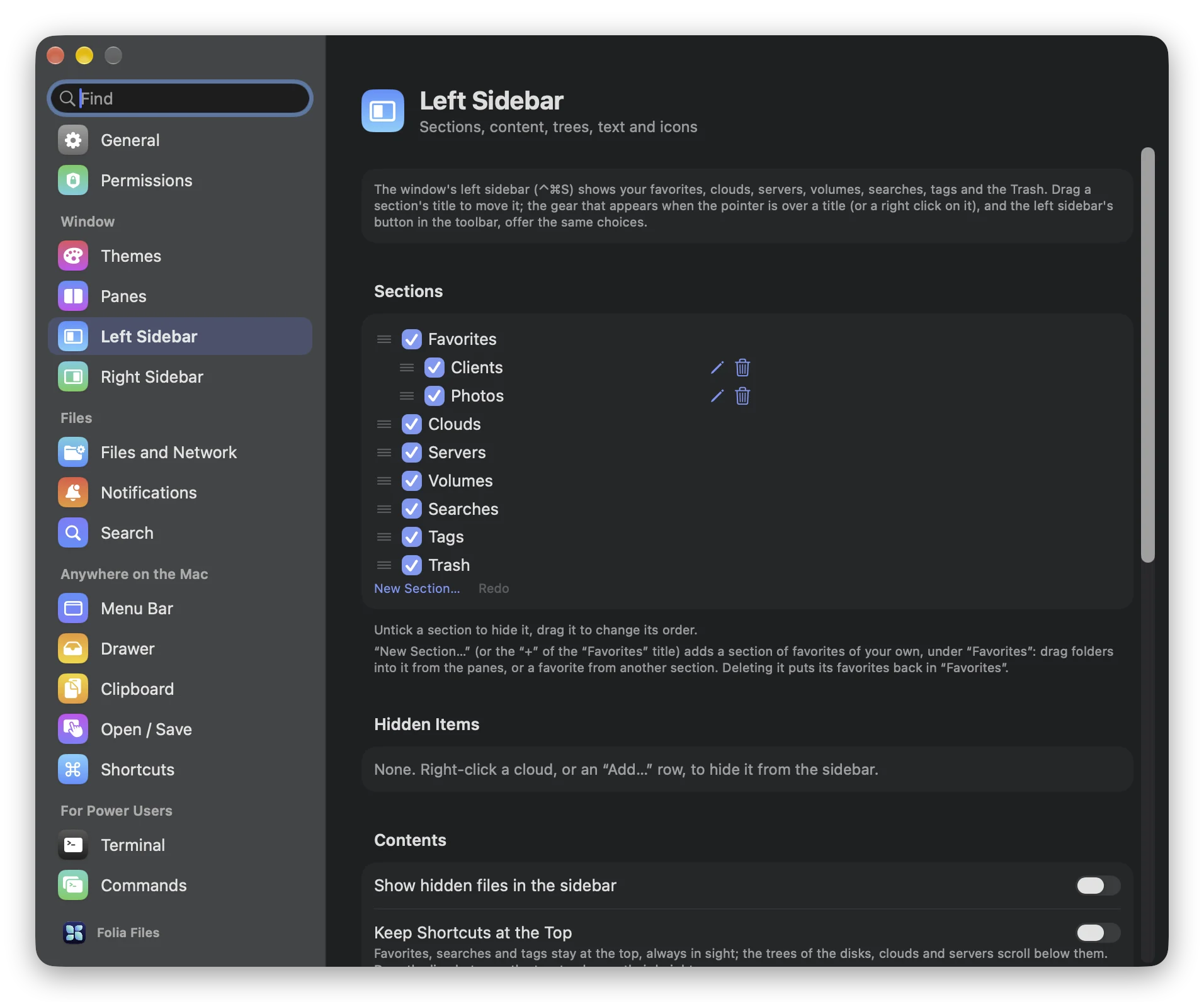Image resolution: width=1204 pixels, height=1002 pixels.
Task: Untick the Trash section checkbox
Action: (x=412, y=565)
